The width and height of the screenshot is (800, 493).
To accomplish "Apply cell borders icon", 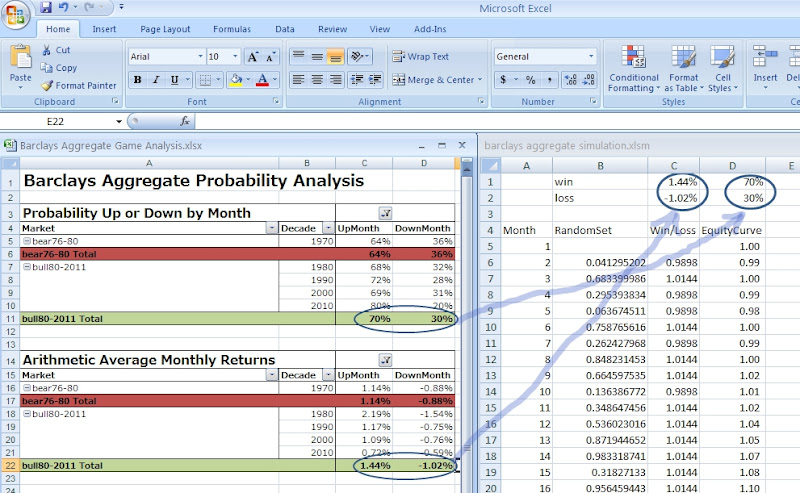I will pos(205,80).
